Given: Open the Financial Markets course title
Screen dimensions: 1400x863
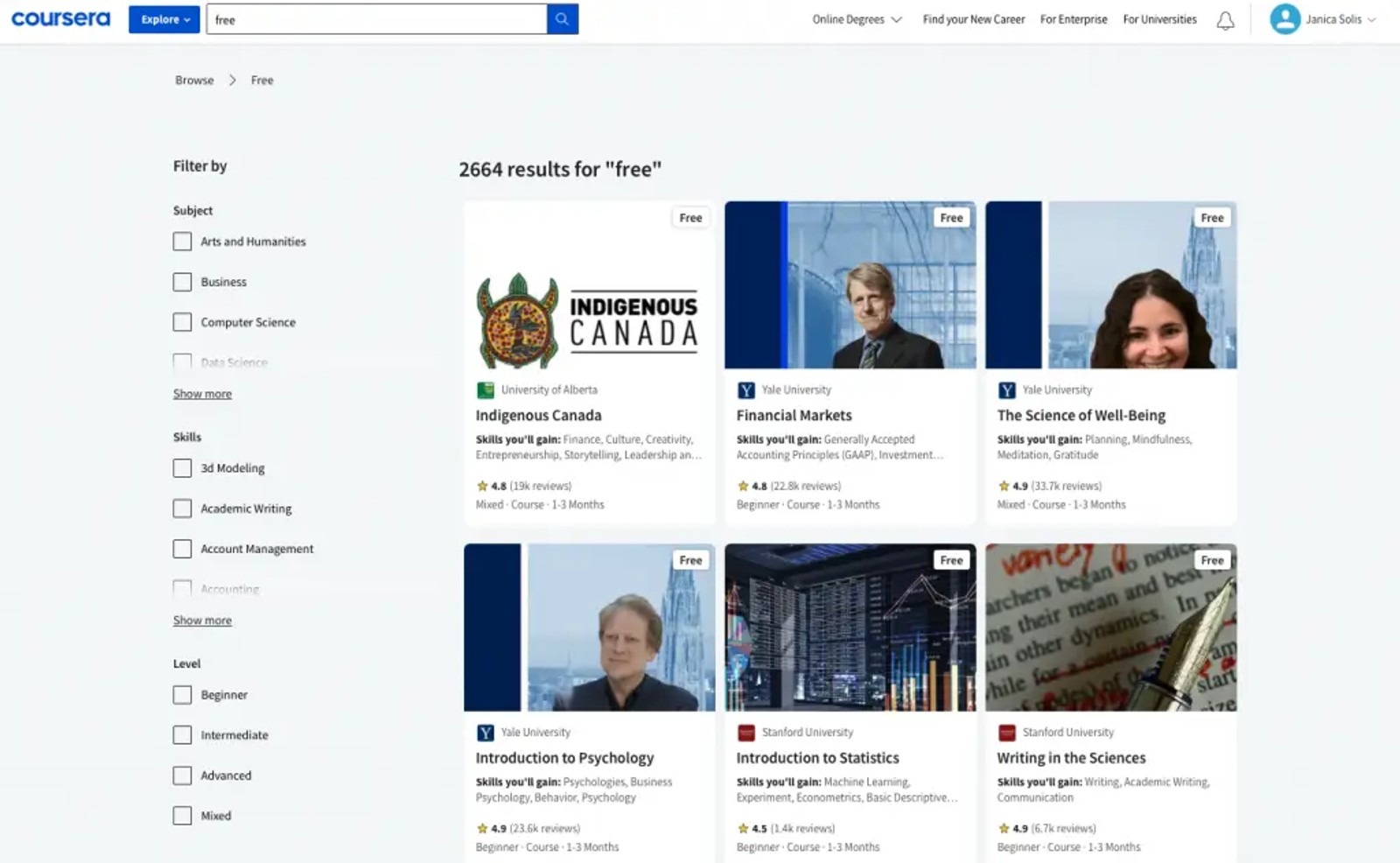Looking at the screenshot, I should click(x=794, y=416).
